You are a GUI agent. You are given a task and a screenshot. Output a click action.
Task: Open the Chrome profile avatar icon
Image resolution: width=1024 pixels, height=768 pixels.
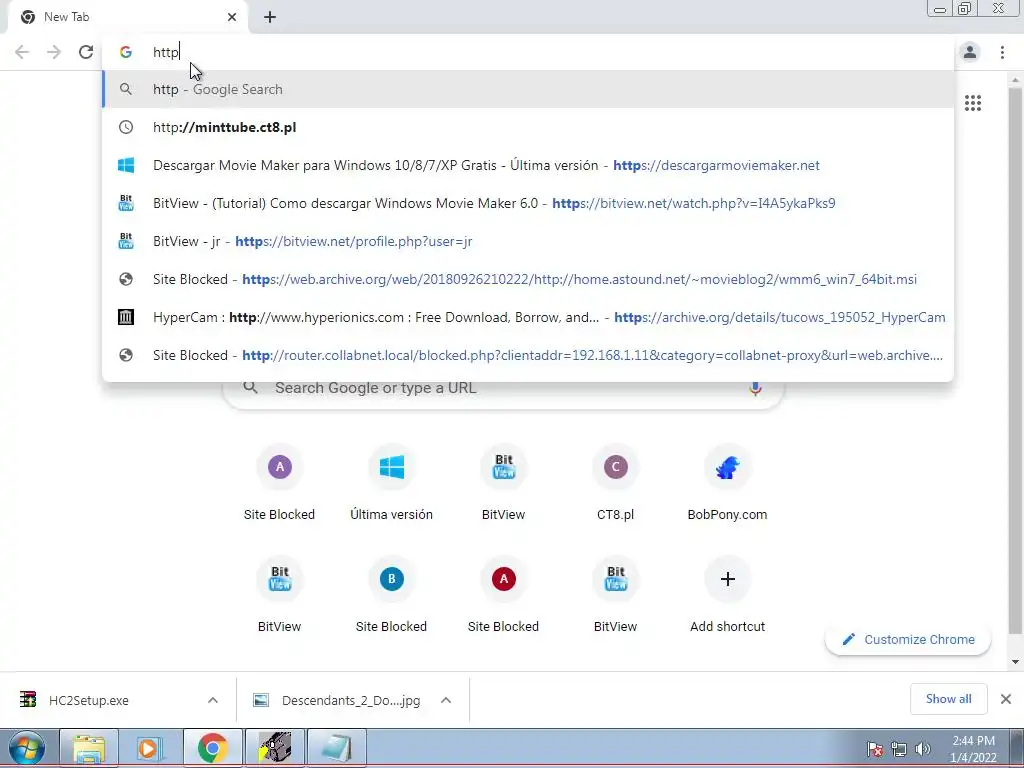pyautogui.click(x=970, y=52)
